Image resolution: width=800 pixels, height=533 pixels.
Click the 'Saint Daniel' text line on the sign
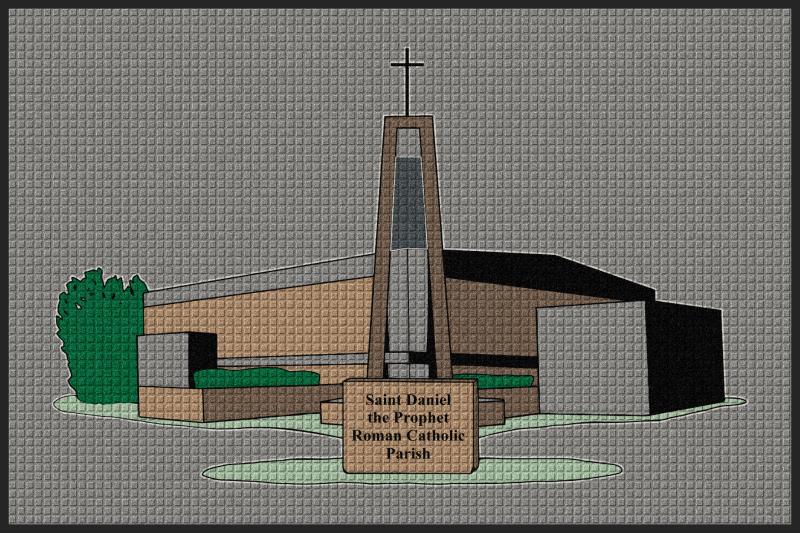(x=408, y=399)
